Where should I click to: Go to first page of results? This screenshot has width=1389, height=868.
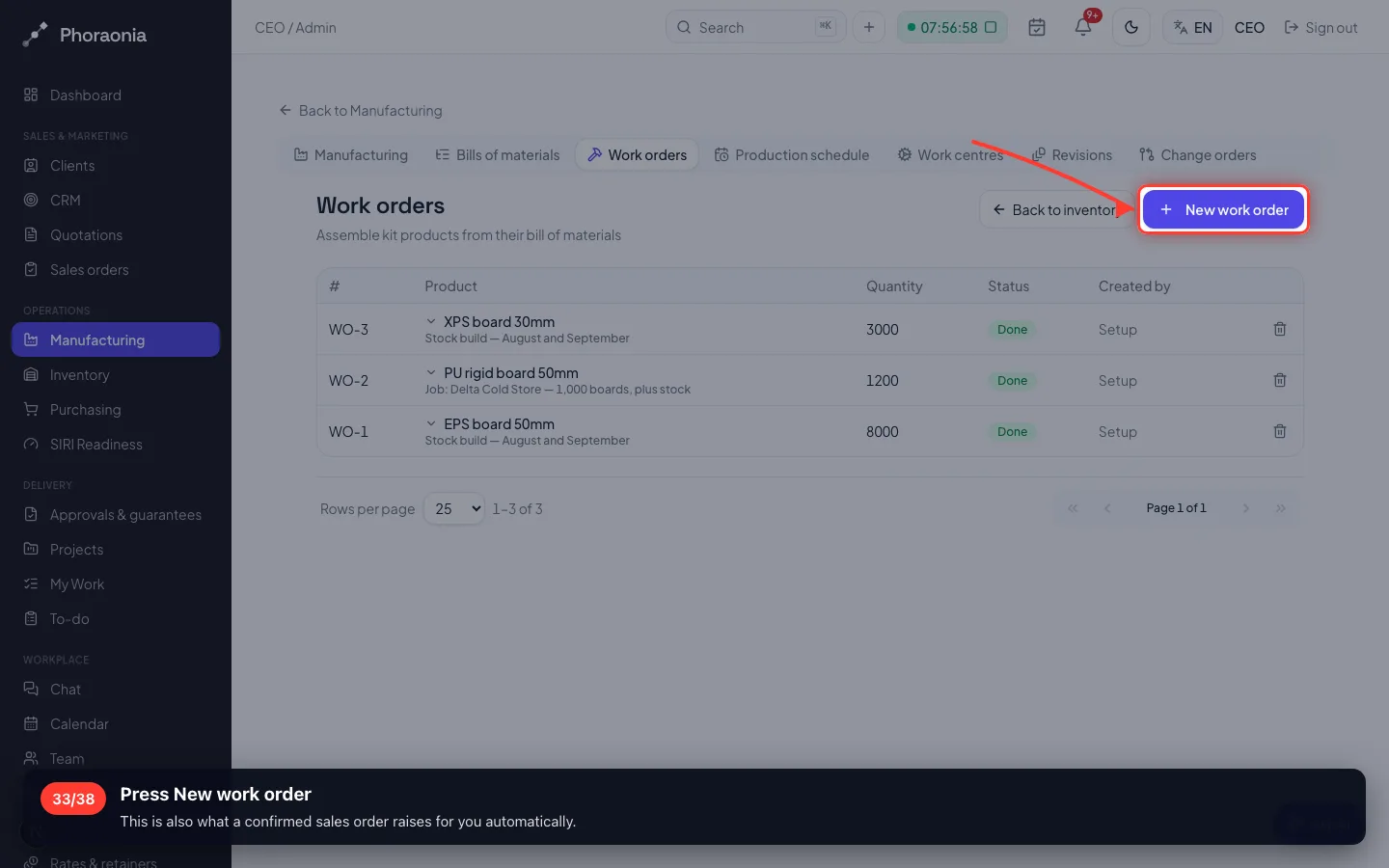coord(1073,508)
